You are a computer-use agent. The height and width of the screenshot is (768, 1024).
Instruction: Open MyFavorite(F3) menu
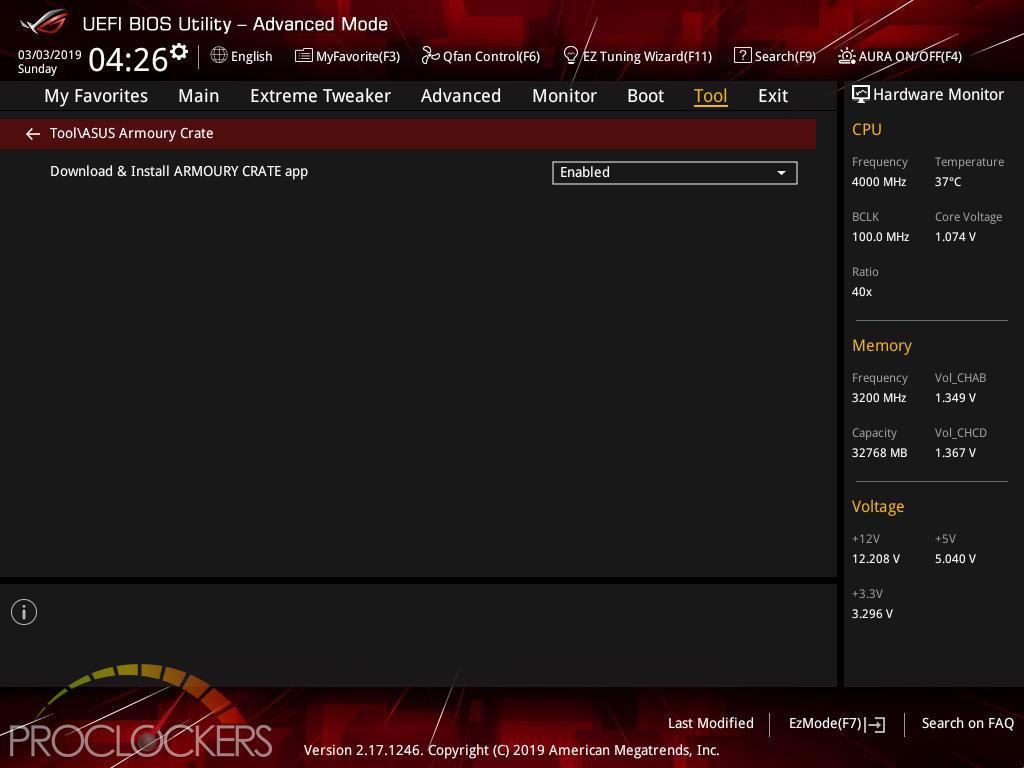[358, 56]
